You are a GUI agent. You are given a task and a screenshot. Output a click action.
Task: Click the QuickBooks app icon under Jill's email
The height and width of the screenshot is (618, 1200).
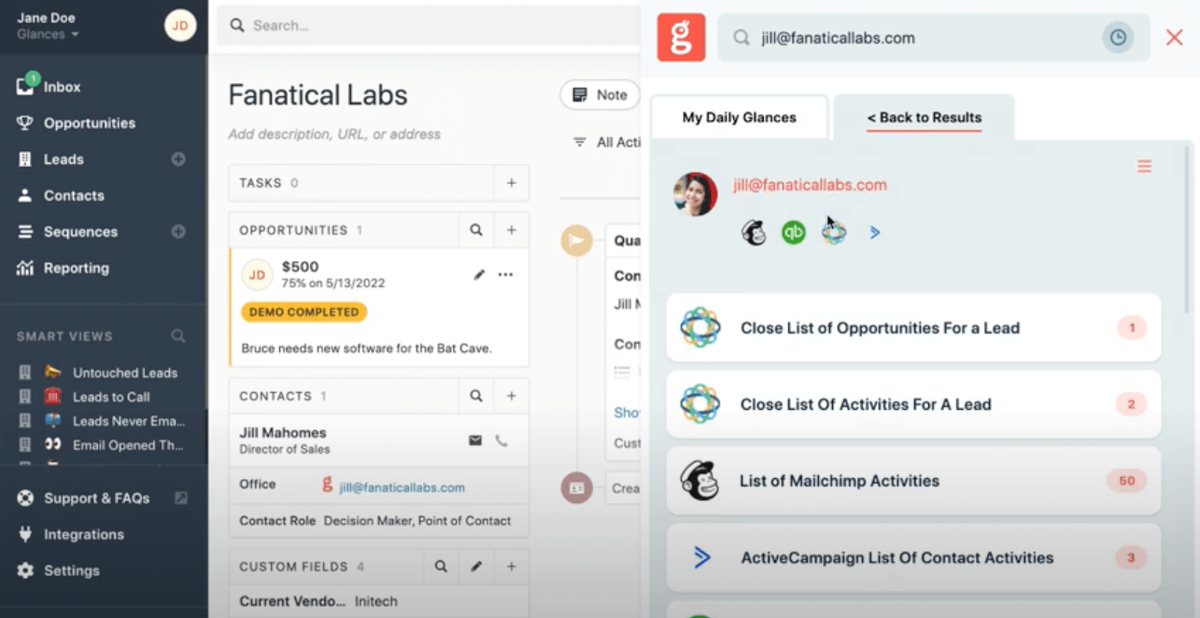click(x=794, y=232)
